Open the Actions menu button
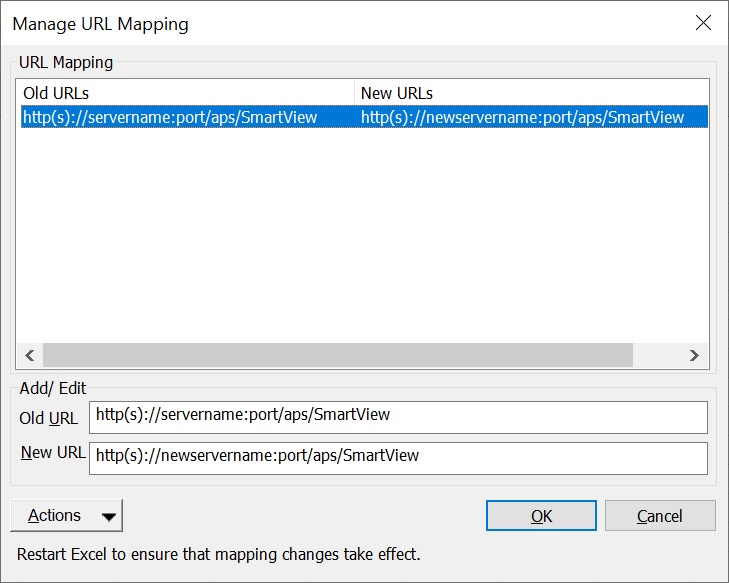 55,516
